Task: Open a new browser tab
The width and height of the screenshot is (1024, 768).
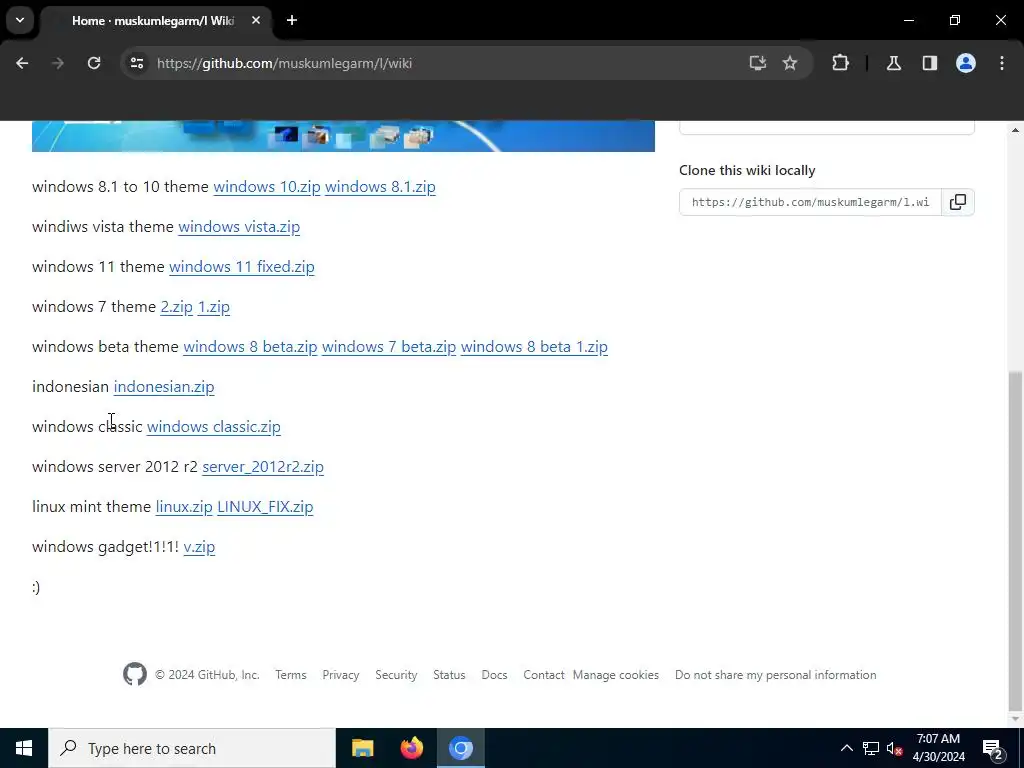Action: (292, 20)
